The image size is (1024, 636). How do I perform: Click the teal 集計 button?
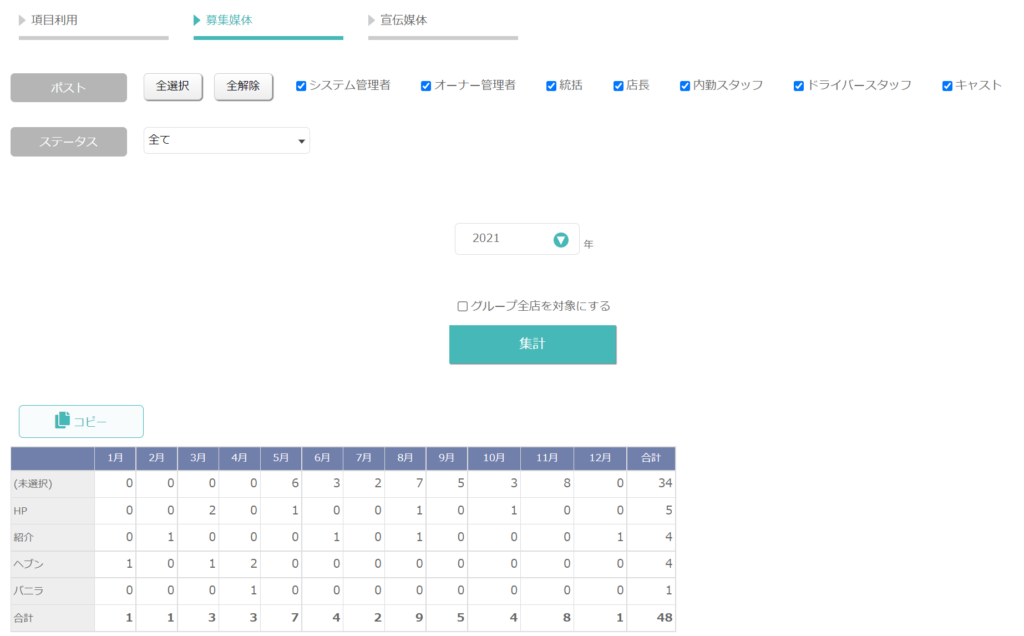click(x=532, y=344)
